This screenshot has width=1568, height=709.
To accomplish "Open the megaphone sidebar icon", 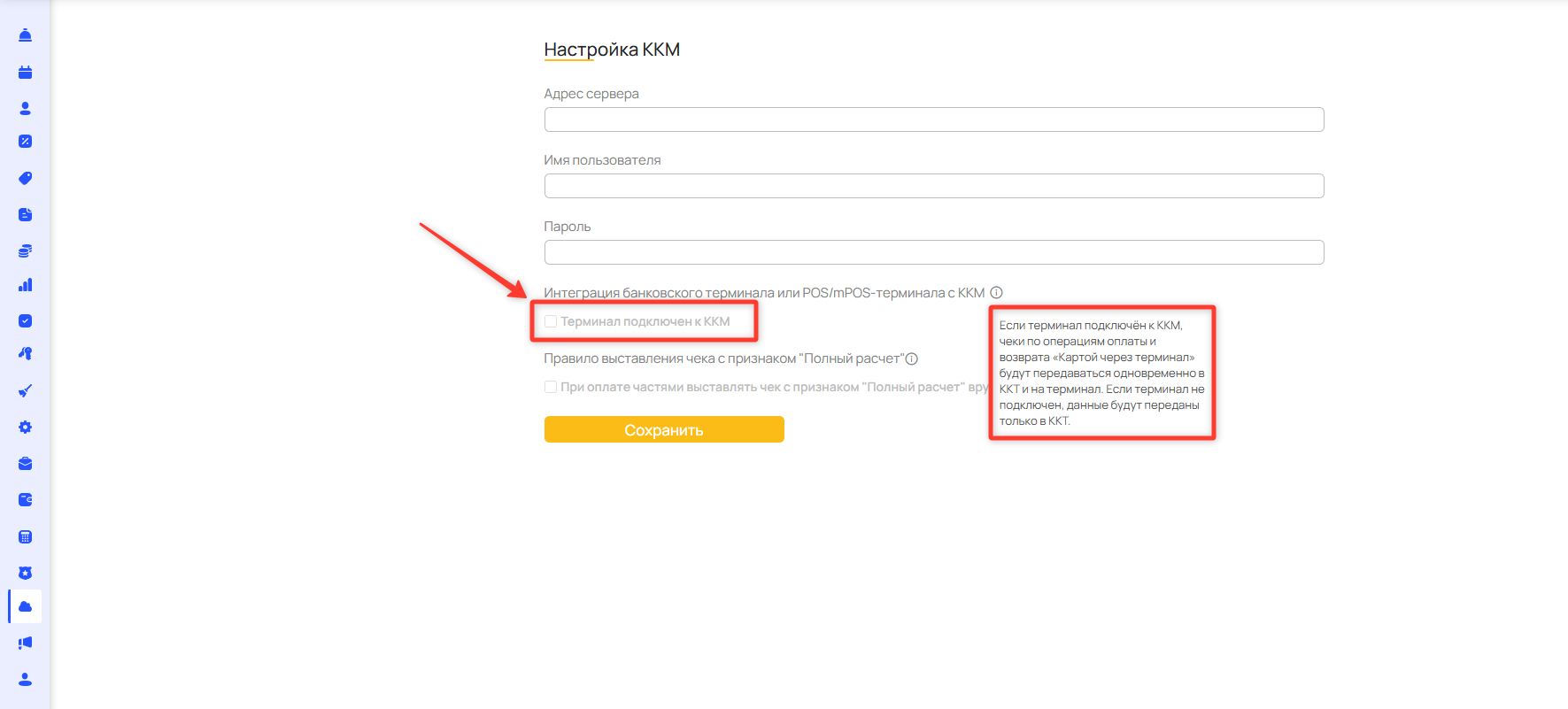I will [25, 643].
